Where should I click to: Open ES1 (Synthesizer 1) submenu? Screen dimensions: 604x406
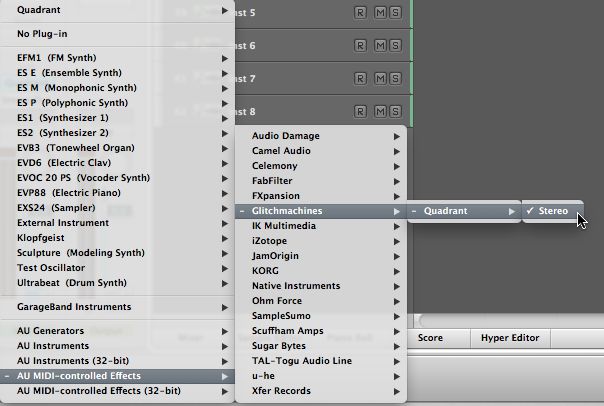pyautogui.click(x=117, y=118)
